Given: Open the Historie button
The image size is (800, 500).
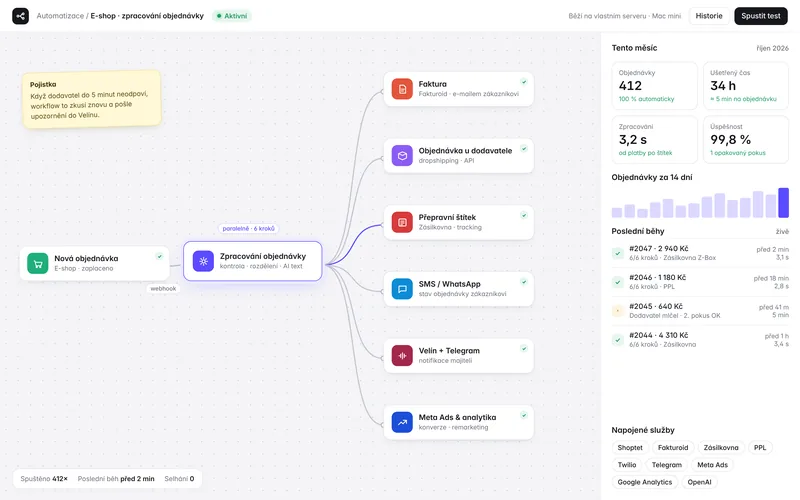Looking at the screenshot, I should pyautogui.click(x=709, y=16).
